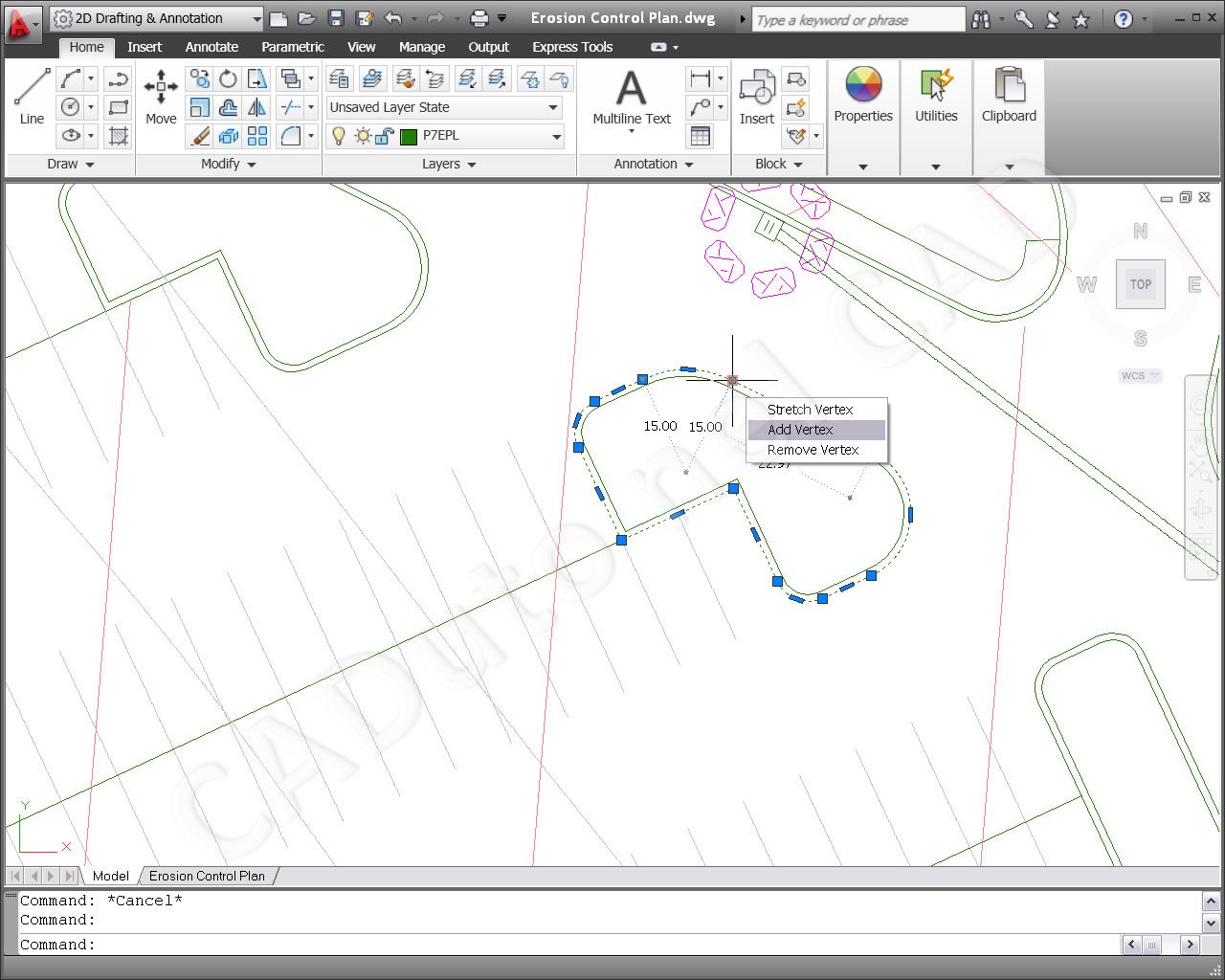Open Layer Properties manager icon
Image resolution: width=1225 pixels, height=980 pixels.
[x=340, y=78]
